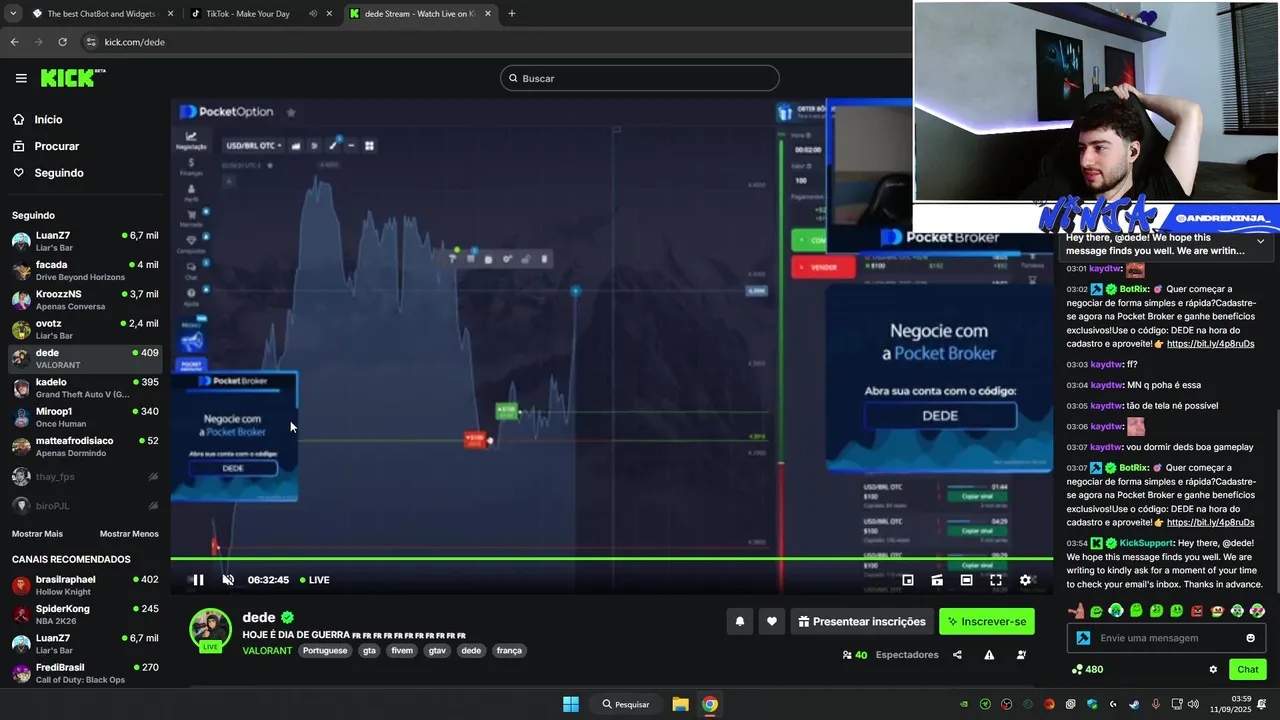The height and width of the screenshot is (720, 1280).
Task: Select the Portuguese tag
Action: [x=325, y=650]
